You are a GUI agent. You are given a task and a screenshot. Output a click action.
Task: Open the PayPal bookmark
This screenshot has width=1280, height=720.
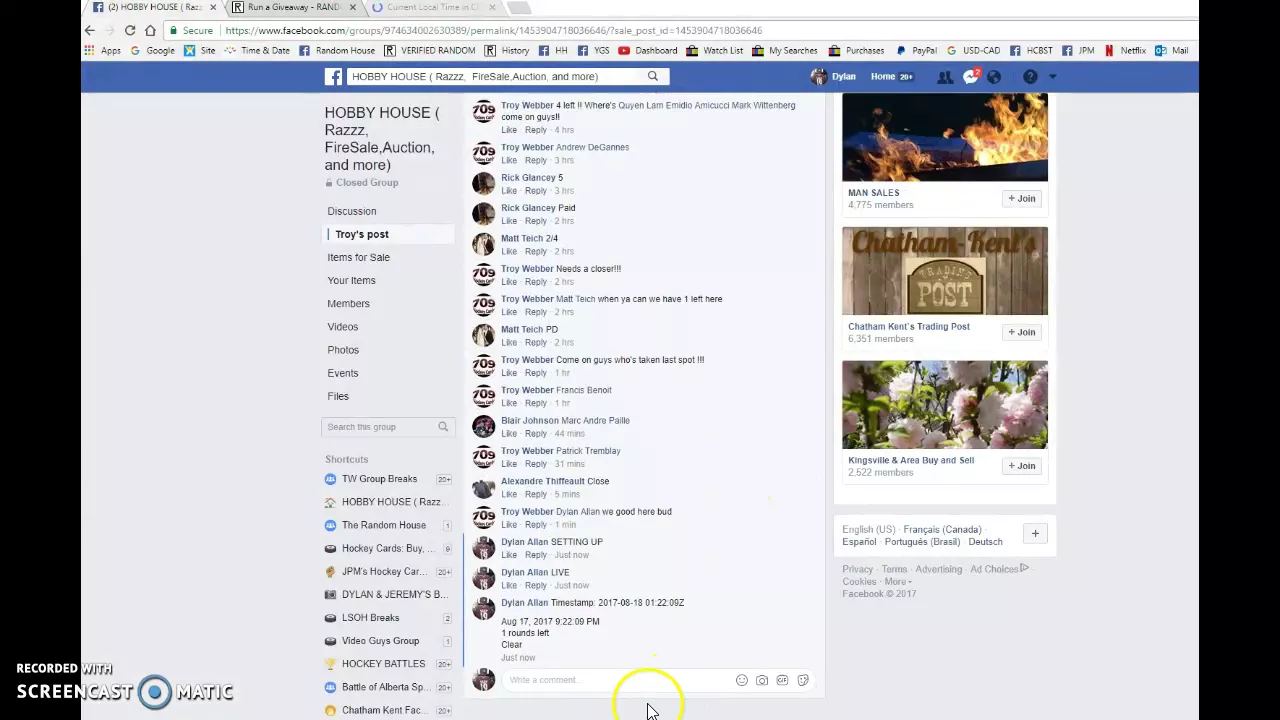click(917, 50)
